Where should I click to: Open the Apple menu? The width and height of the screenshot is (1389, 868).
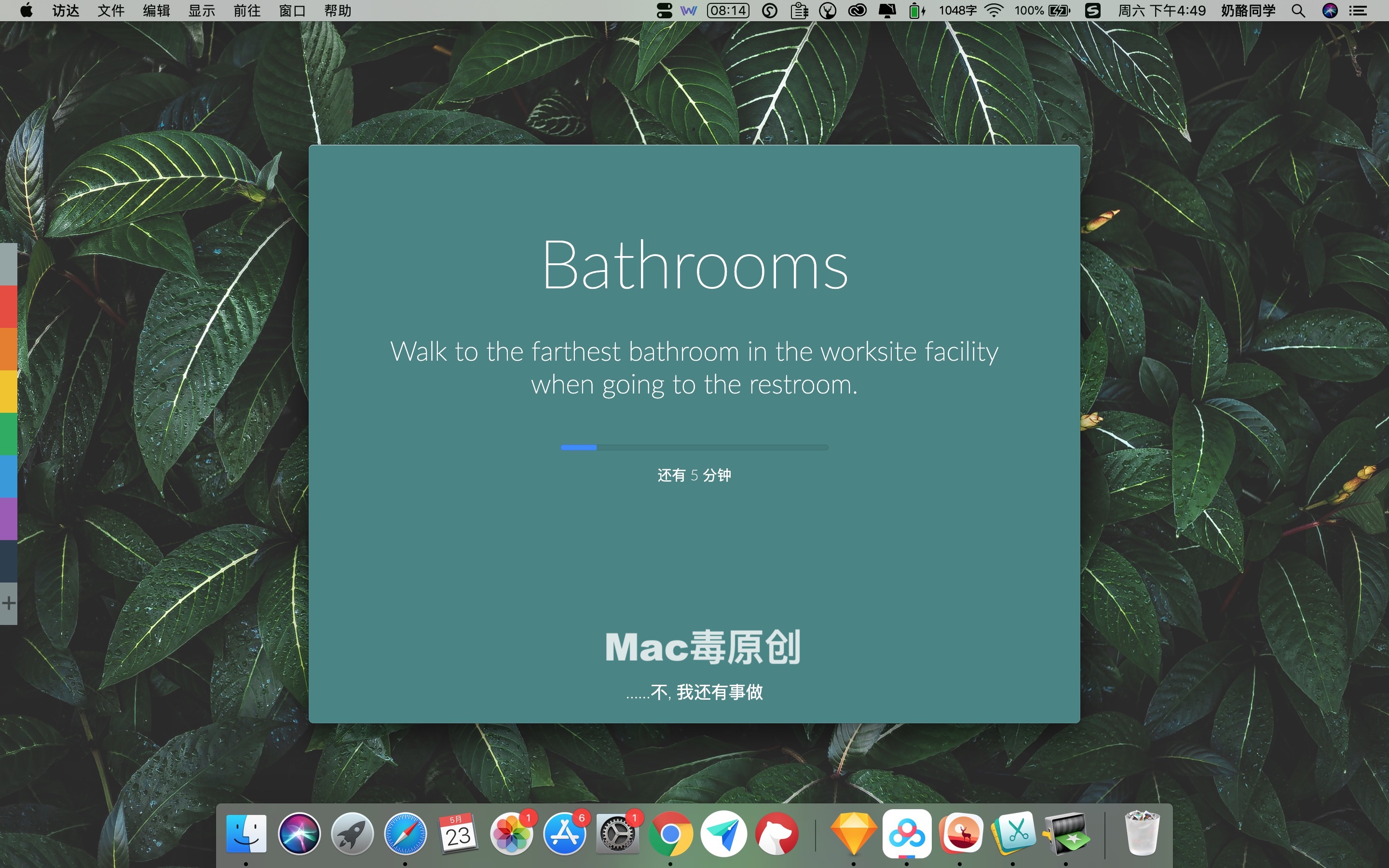coord(27,10)
